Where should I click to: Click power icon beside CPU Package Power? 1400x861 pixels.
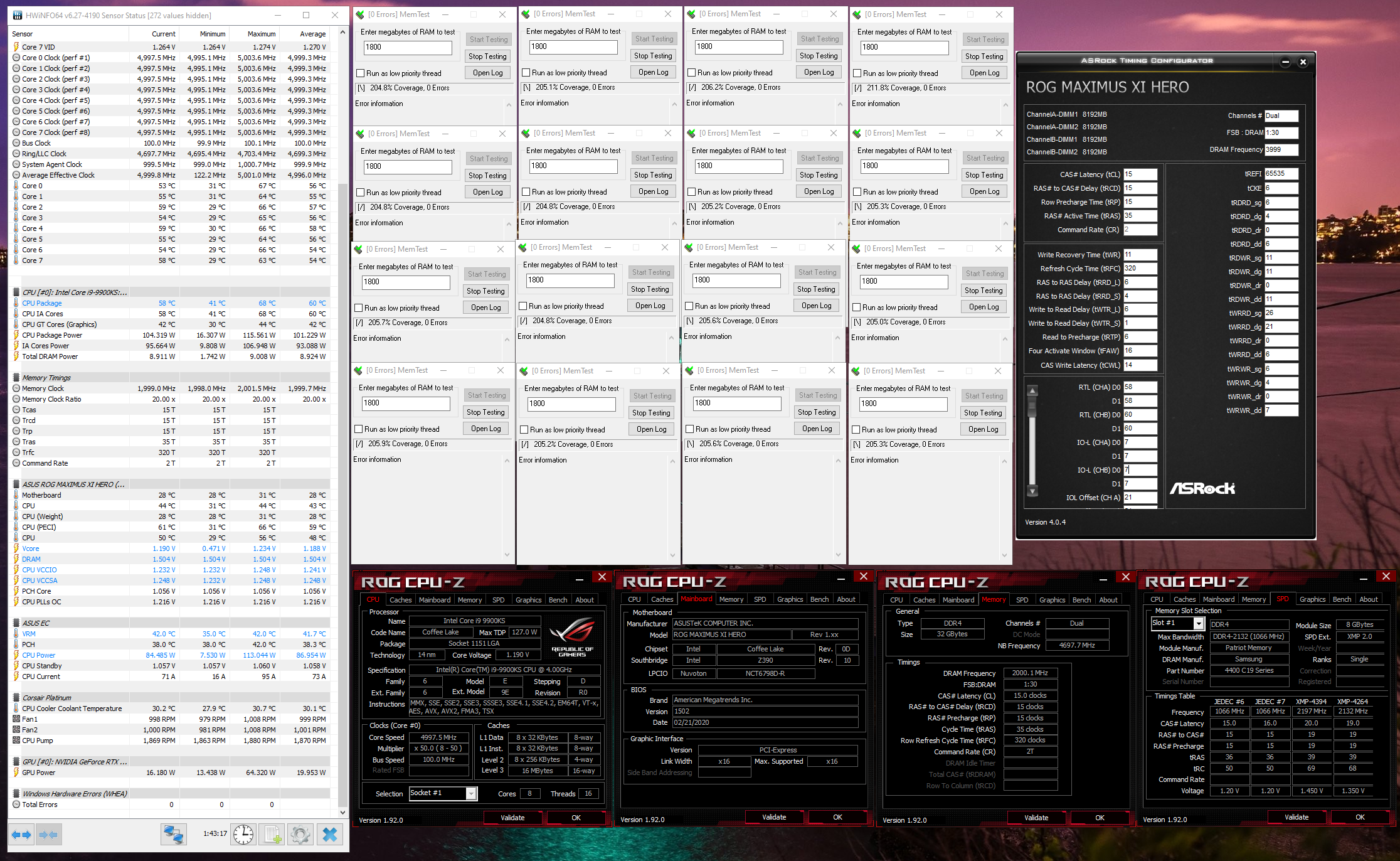(16, 335)
